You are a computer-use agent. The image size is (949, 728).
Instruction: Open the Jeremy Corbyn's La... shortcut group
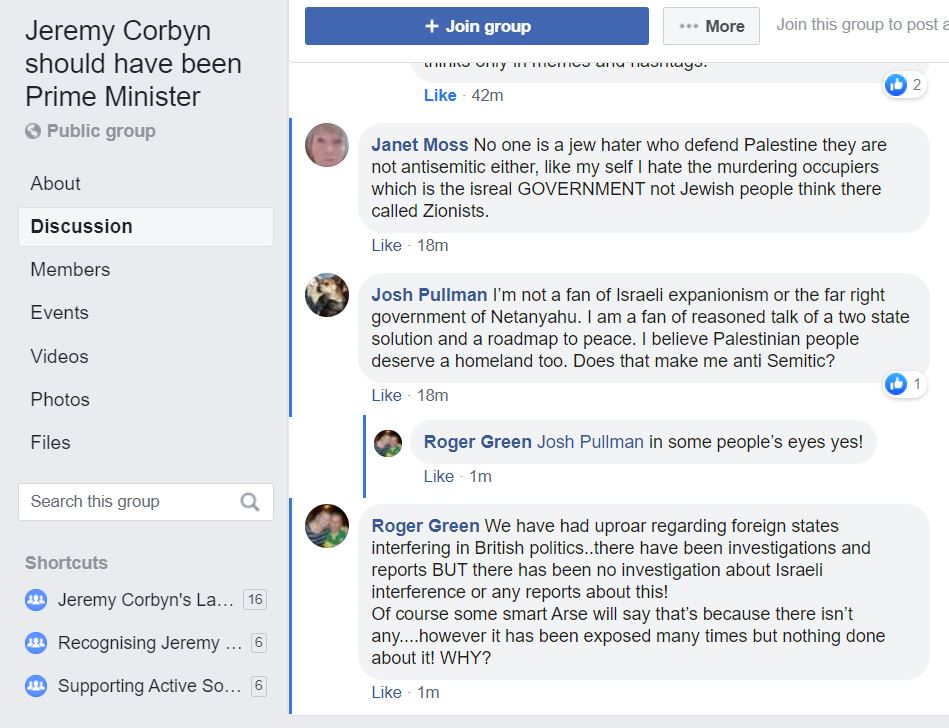pos(147,600)
